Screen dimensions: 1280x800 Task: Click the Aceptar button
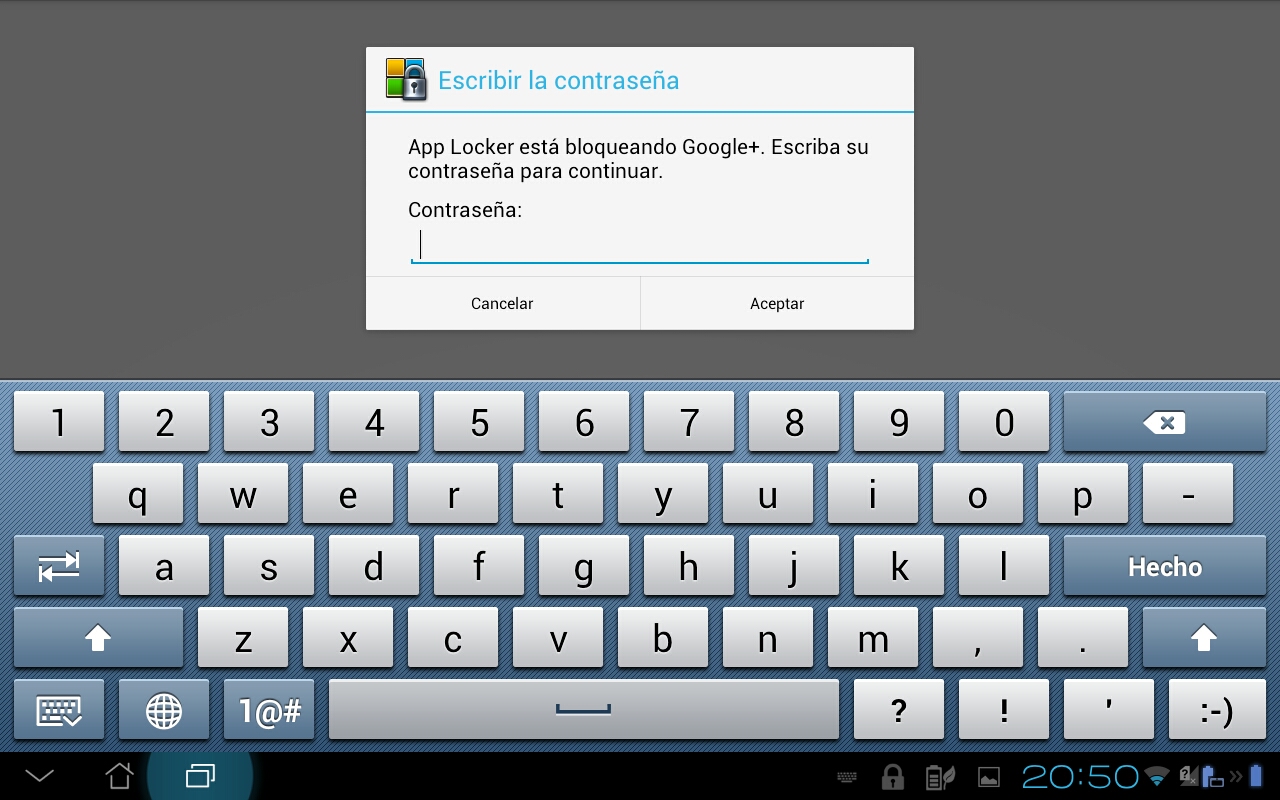[777, 304]
